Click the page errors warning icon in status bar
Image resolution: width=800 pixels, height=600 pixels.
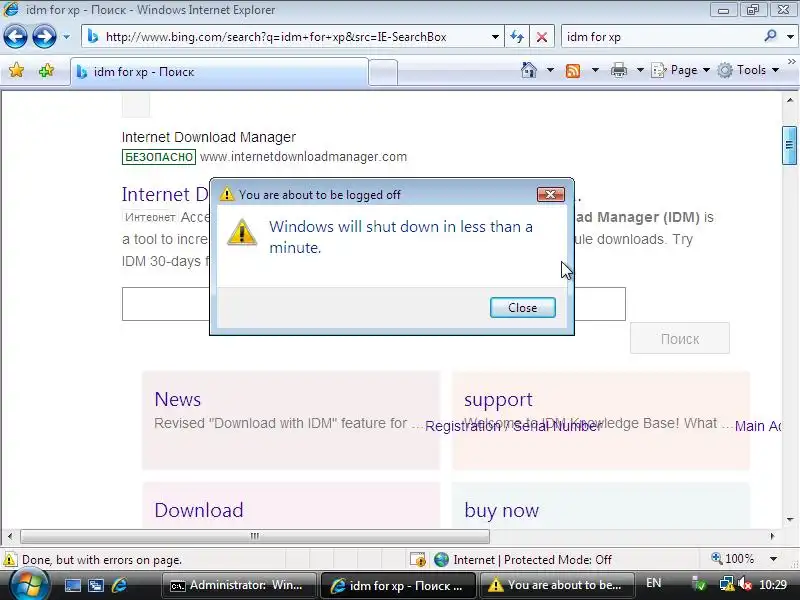[10, 560]
